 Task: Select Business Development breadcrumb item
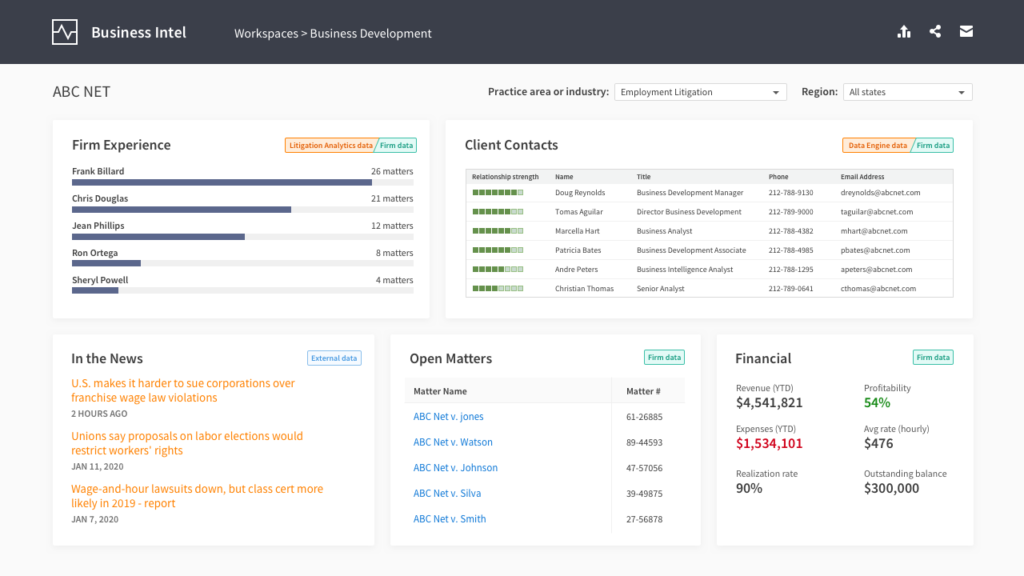(x=371, y=33)
